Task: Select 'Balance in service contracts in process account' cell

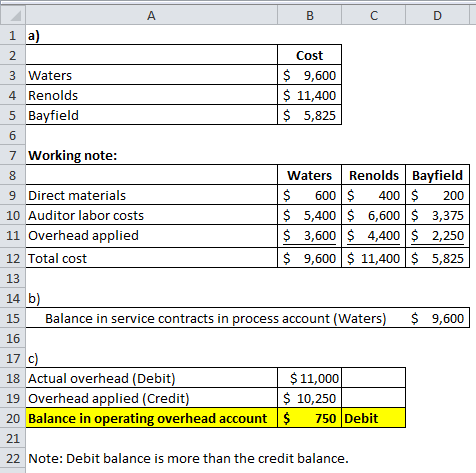Action: [215, 318]
